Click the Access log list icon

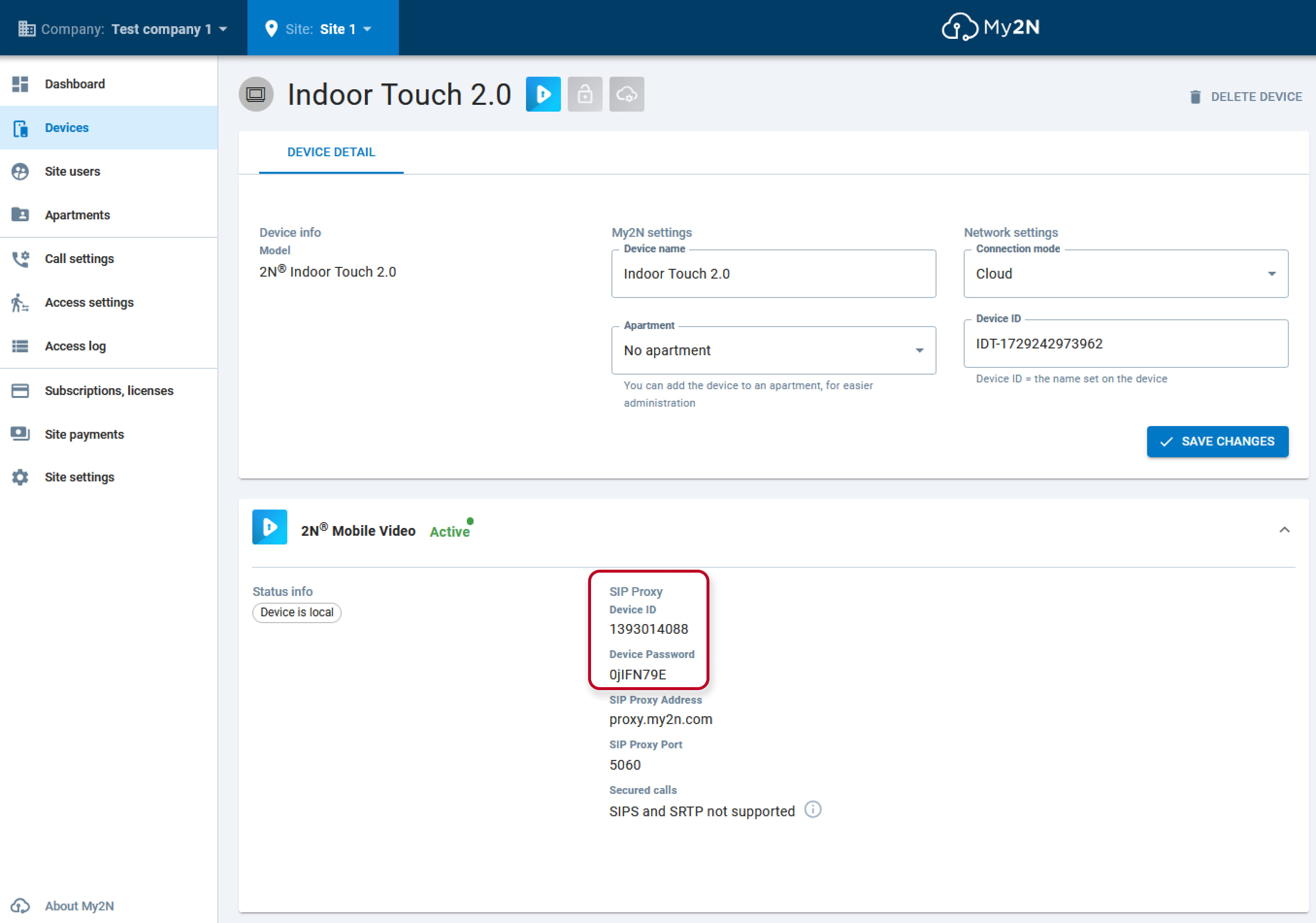(x=20, y=346)
